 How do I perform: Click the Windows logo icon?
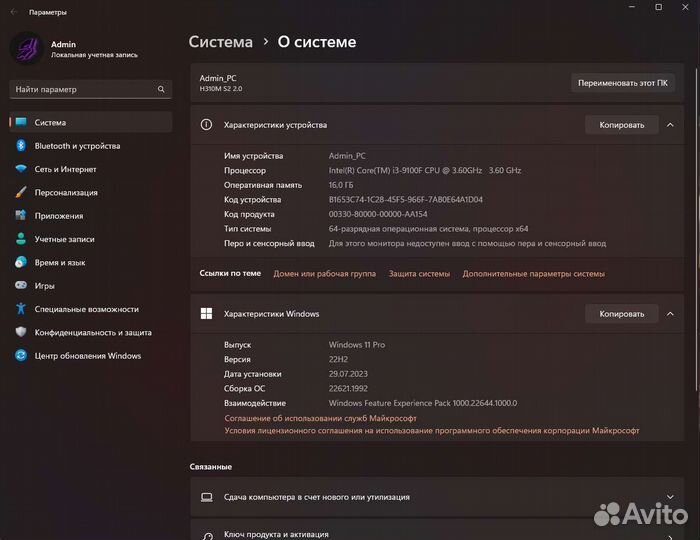click(206, 314)
